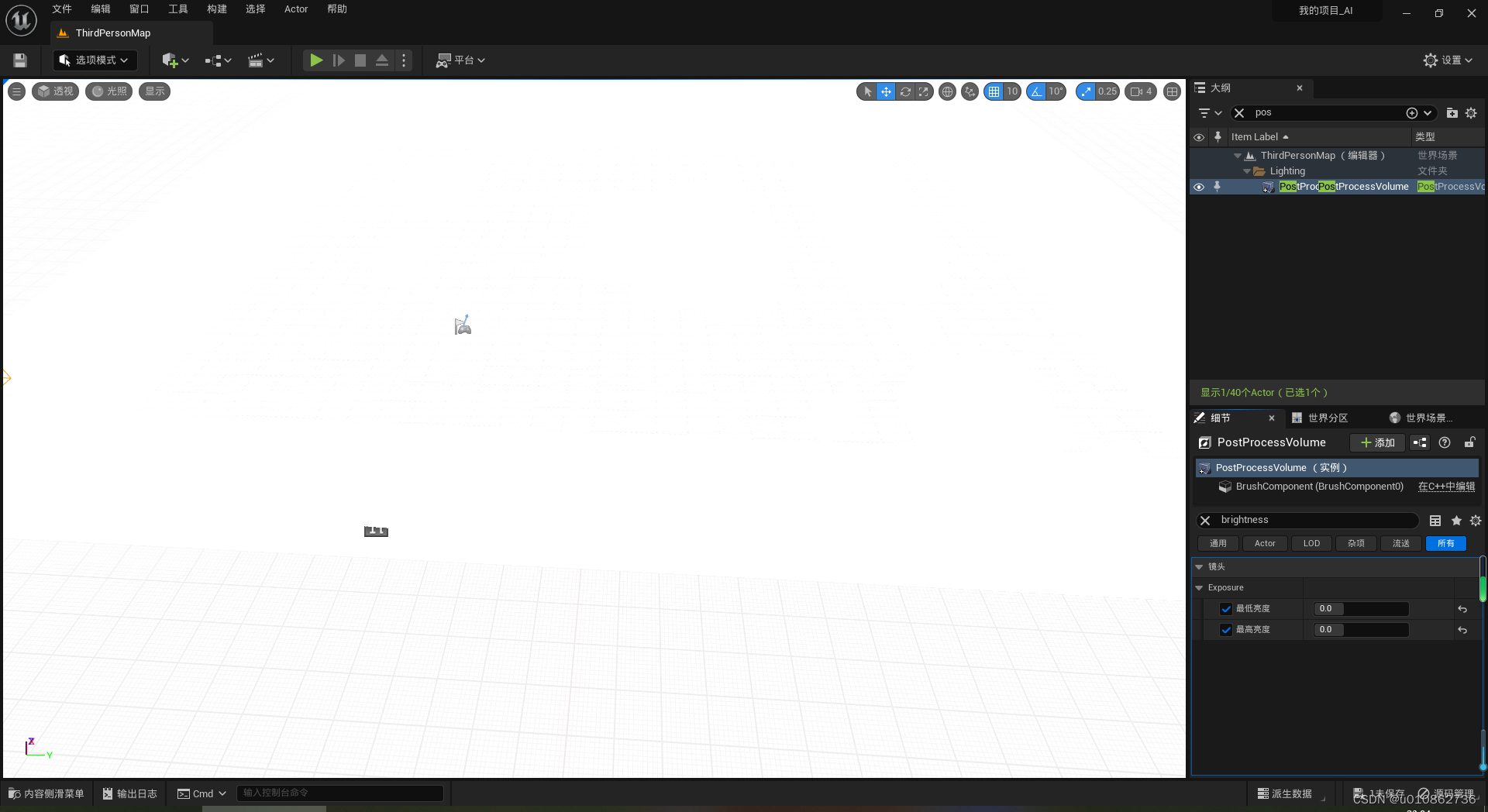Open the 选项模式 mode dropdown
The image size is (1488, 812).
[95, 60]
